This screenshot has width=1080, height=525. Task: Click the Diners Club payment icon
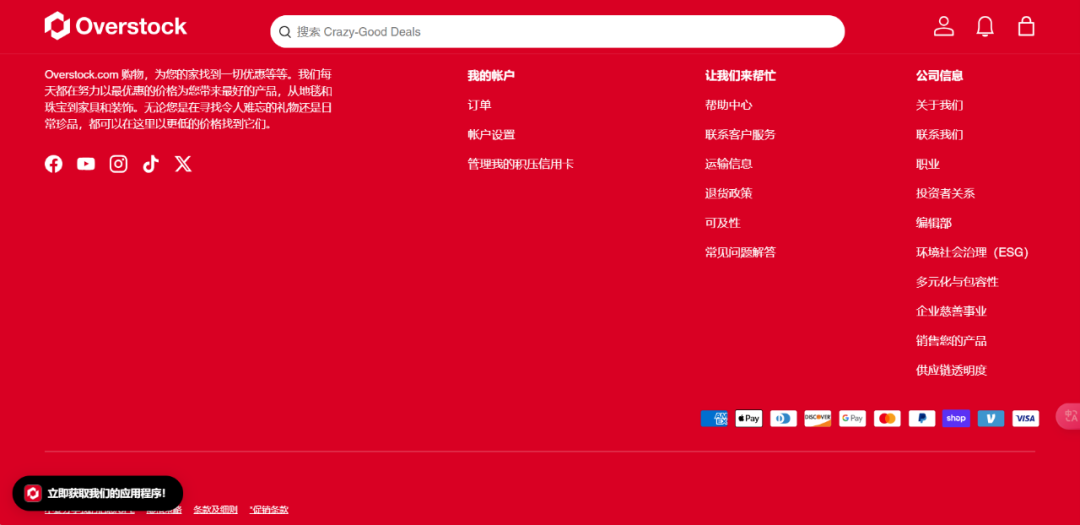click(x=783, y=418)
